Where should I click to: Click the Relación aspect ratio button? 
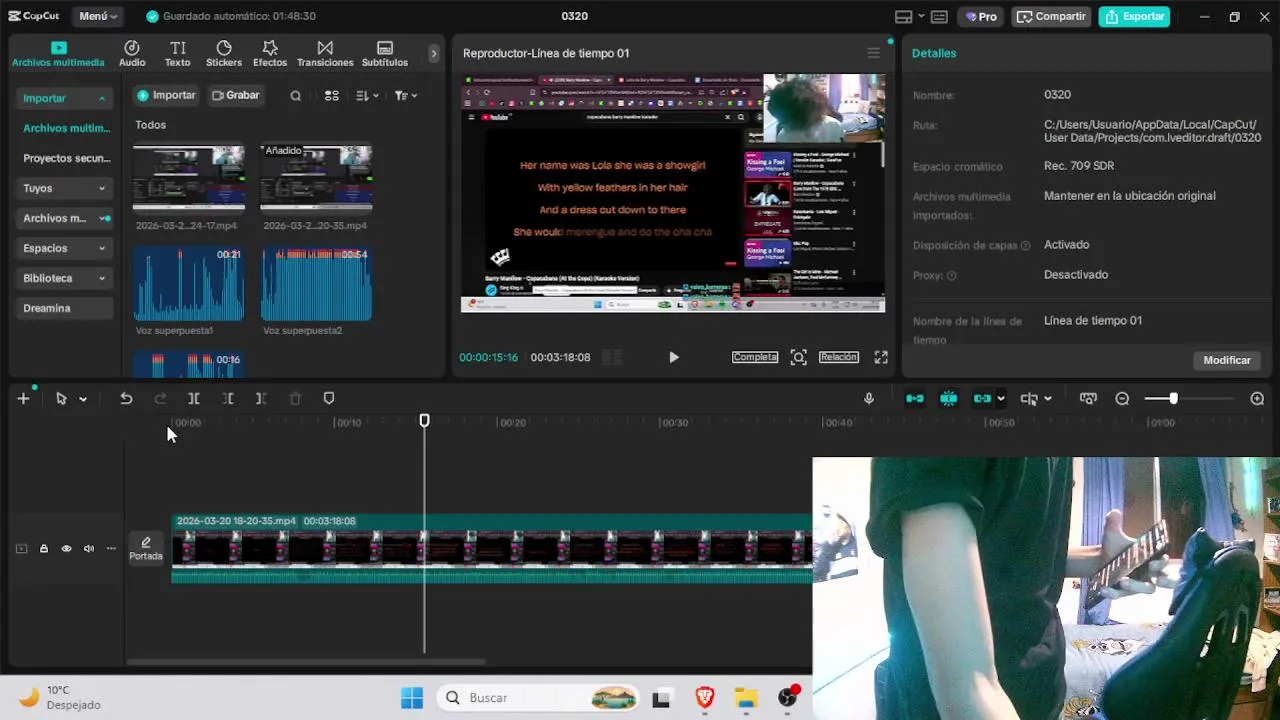click(838, 357)
